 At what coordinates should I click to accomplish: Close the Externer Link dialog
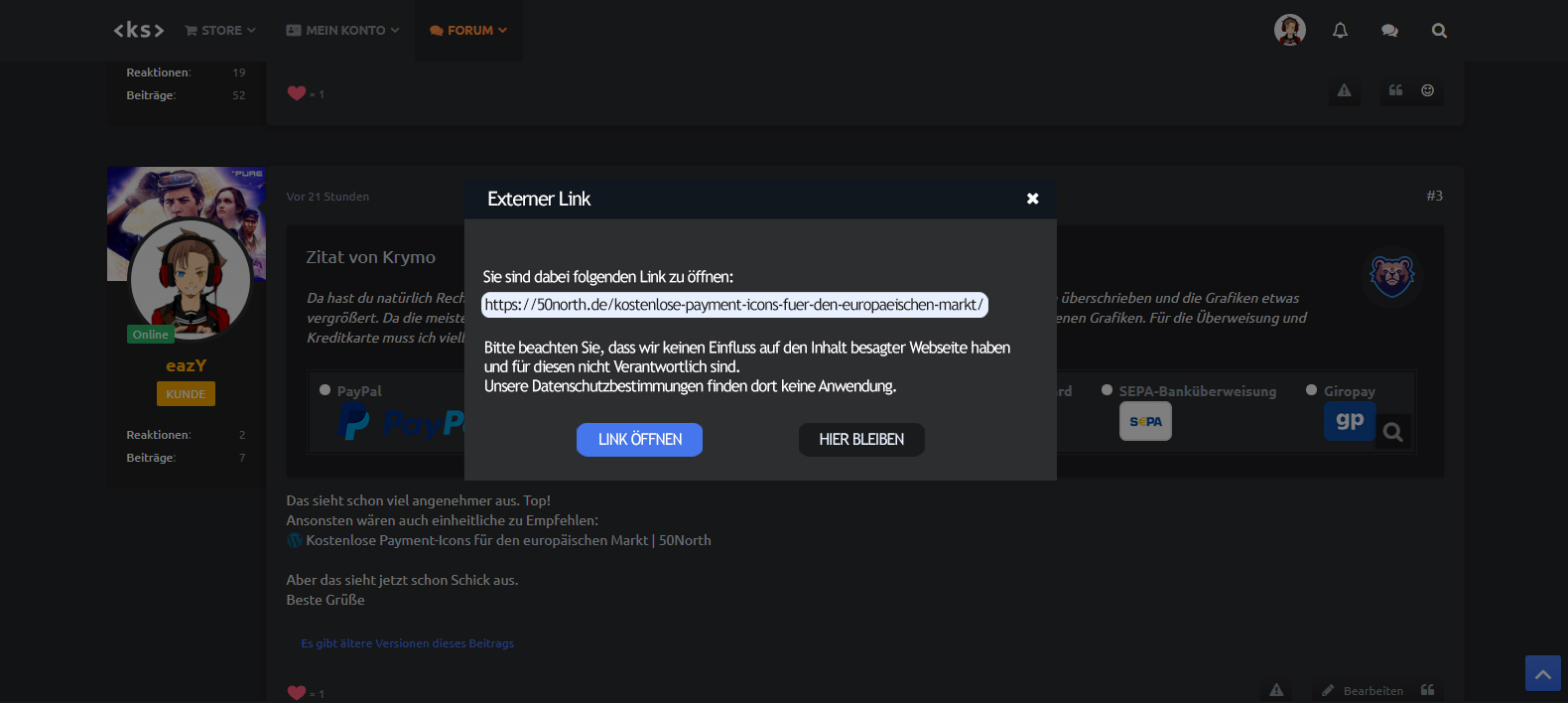point(1032,199)
